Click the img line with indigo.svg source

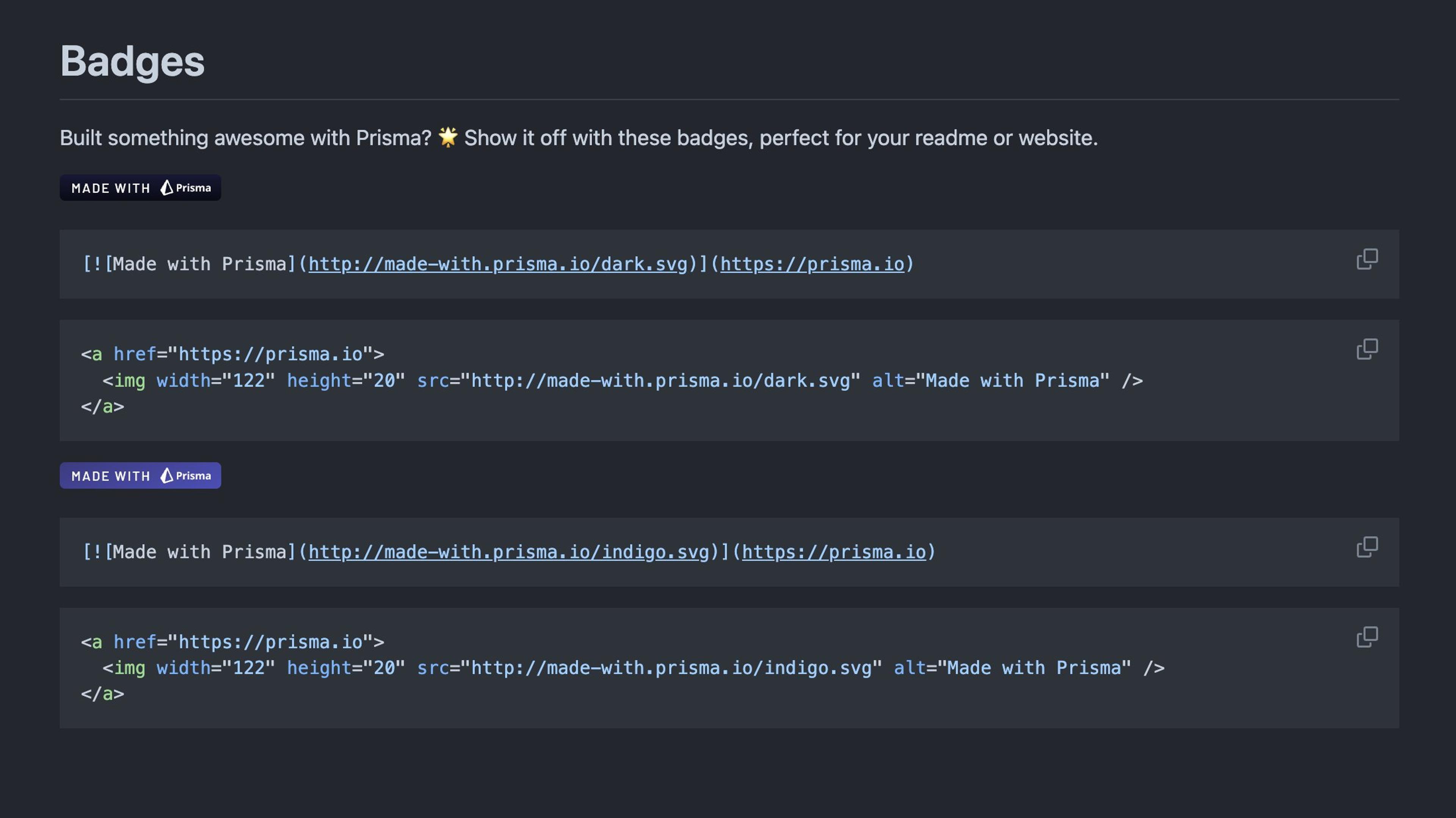pyautogui.click(x=633, y=667)
